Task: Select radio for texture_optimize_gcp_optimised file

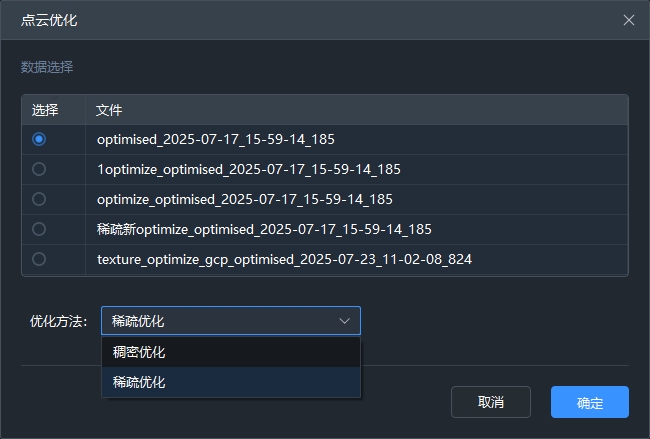Action: point(39,259)
